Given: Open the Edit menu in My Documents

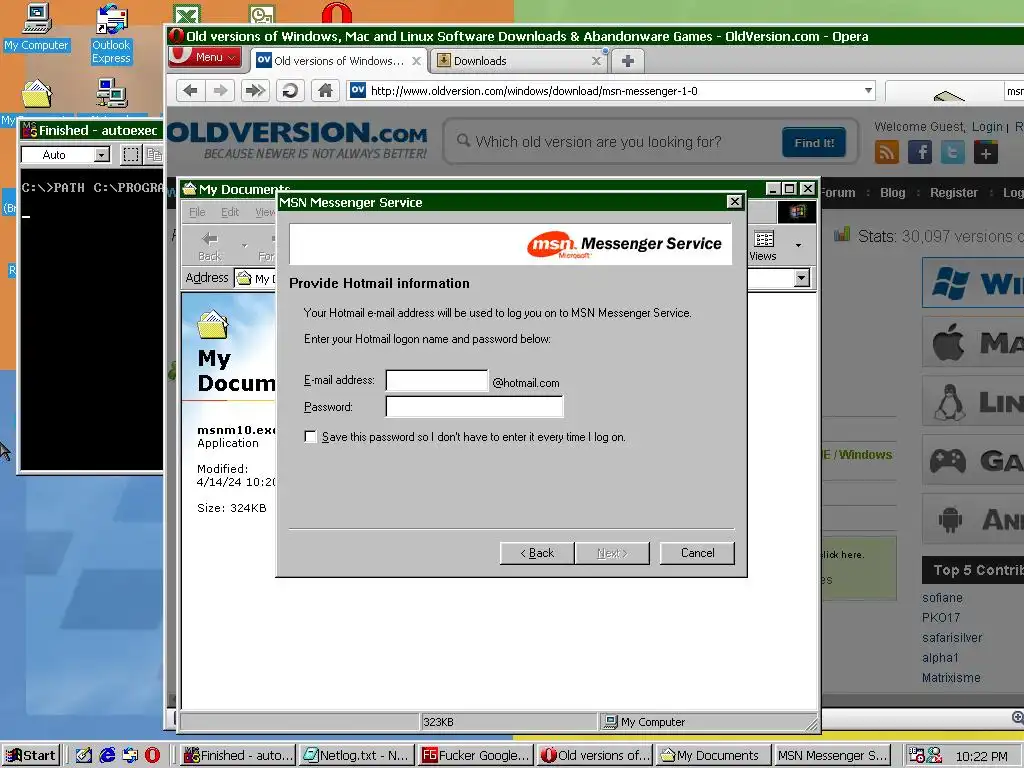Looking at the screenshot, I should 230,212.
